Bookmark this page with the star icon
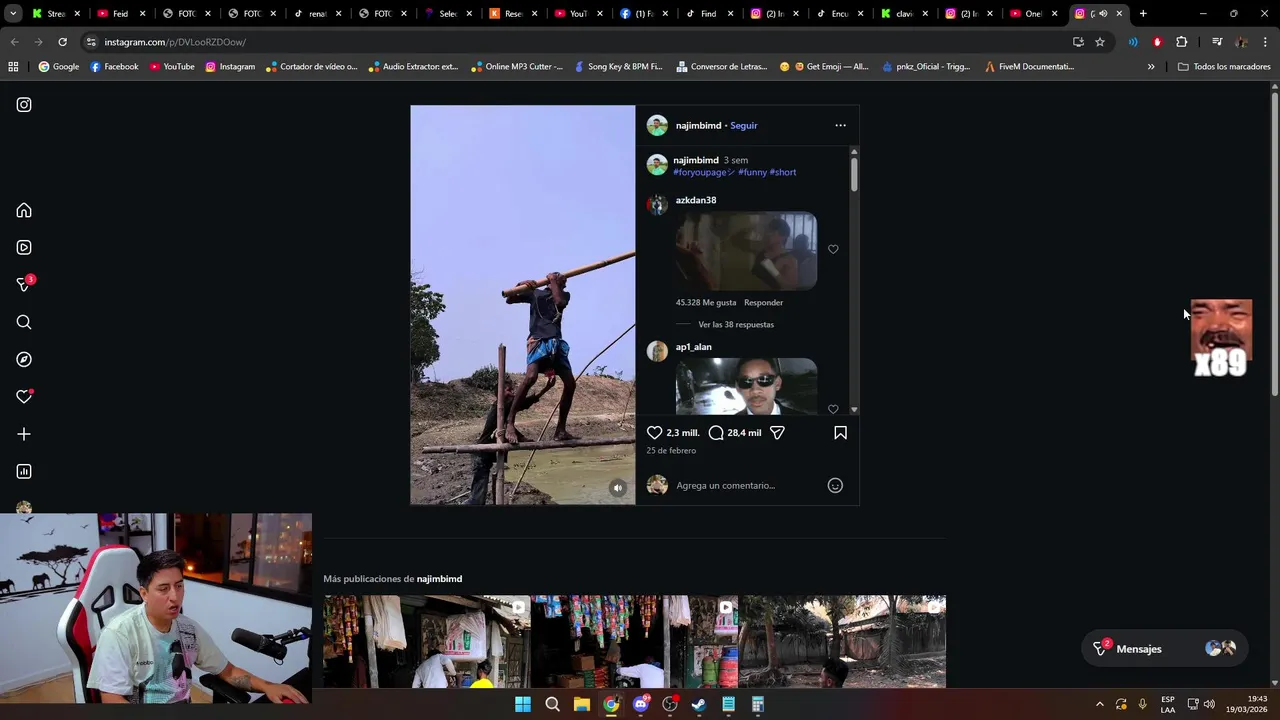Screen dimensions: 1280x720 tap(1100, 42)
